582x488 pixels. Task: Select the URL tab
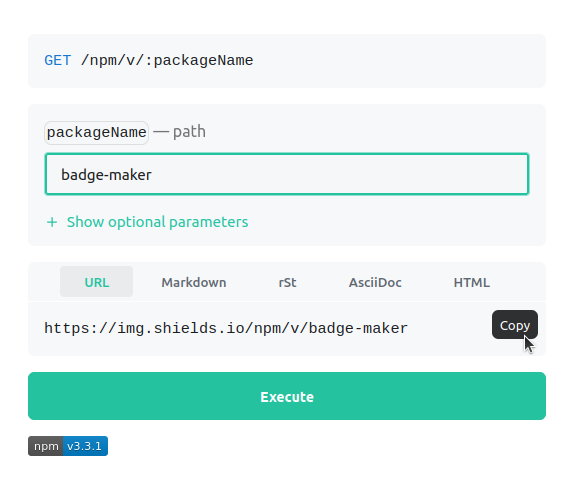coord(97,282)
